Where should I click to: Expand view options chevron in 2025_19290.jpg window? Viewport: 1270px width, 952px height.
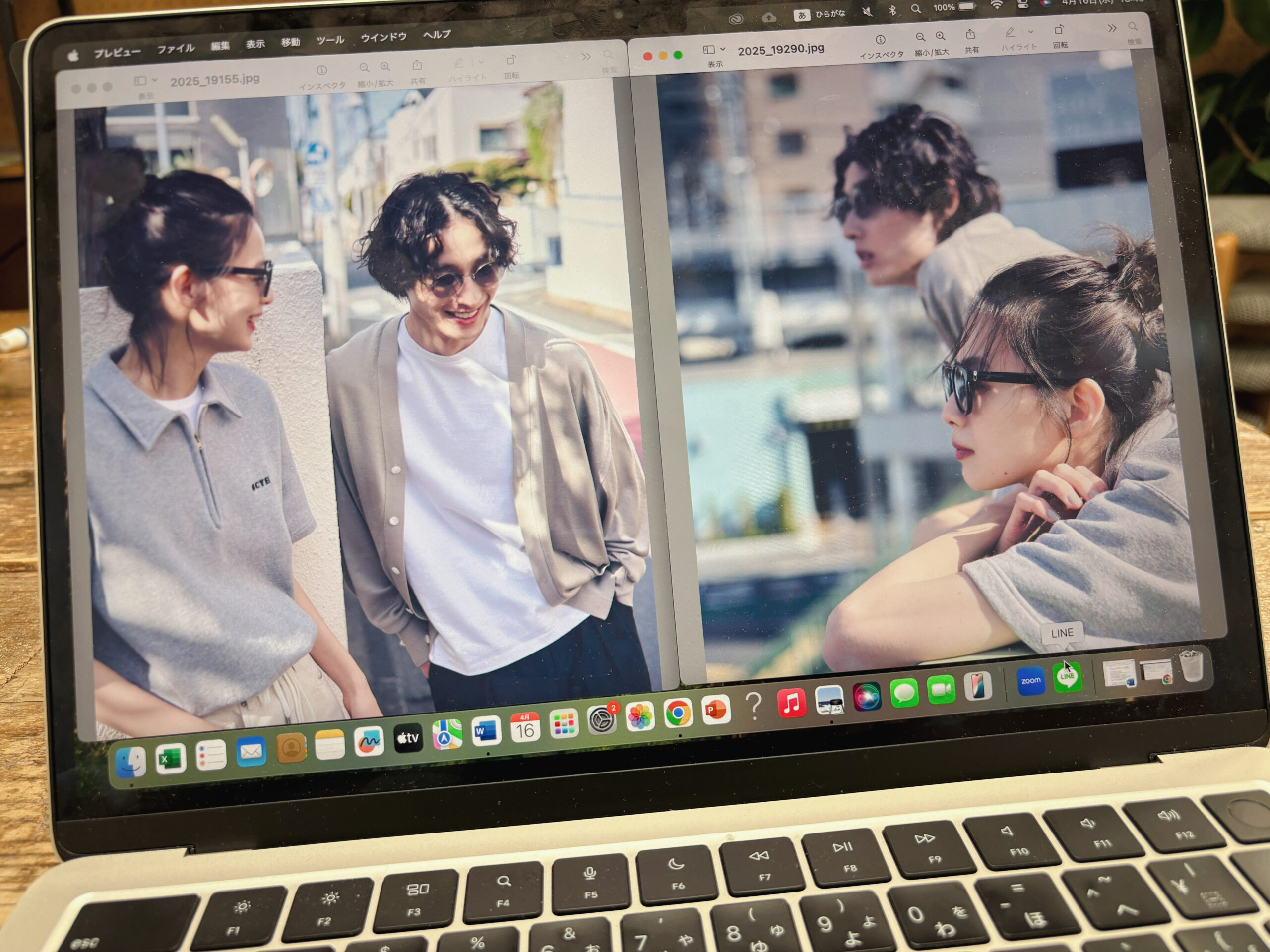[722, 49]
